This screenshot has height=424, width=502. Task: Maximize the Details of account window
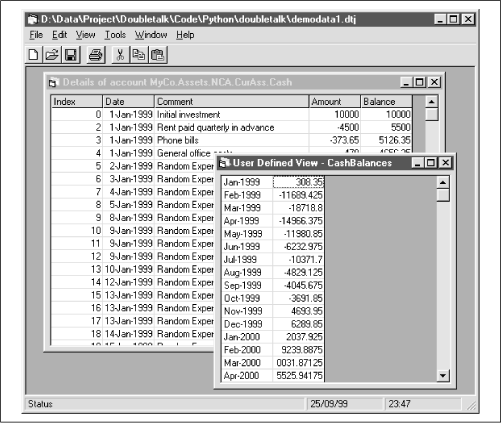pyautogui.click(x=419, y=82)
